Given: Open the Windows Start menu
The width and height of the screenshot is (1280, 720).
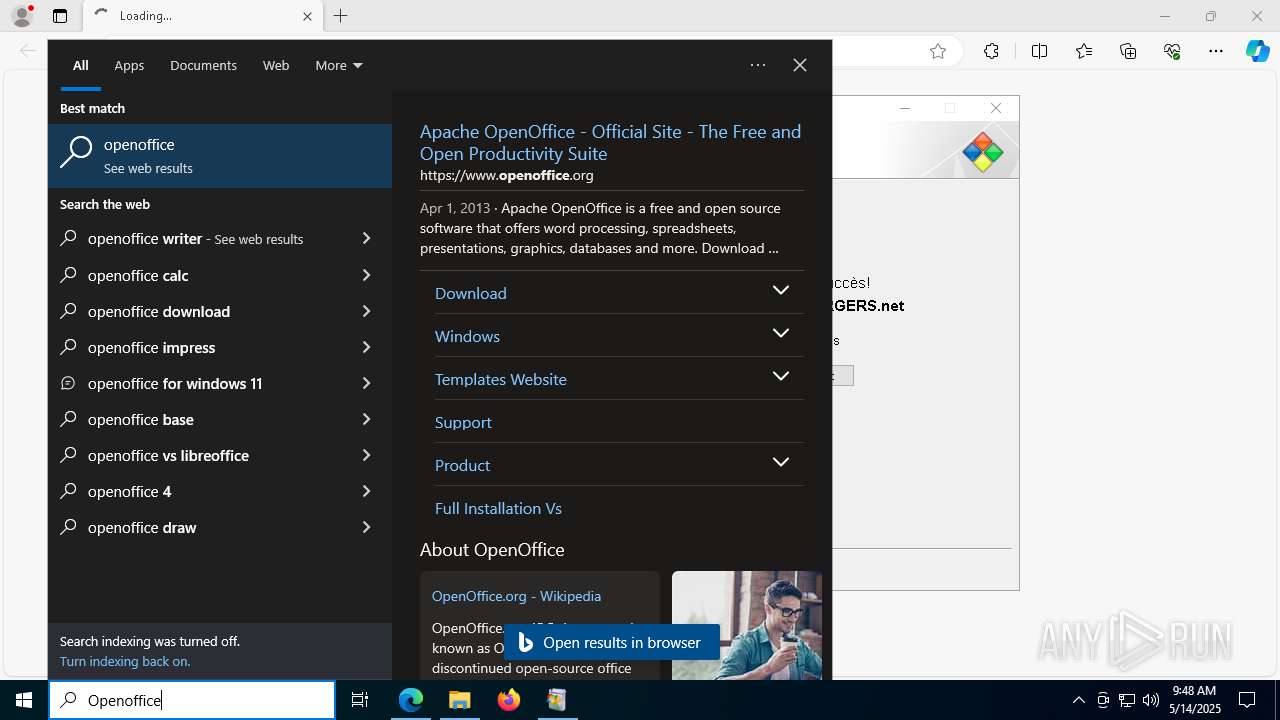Looking at the screenshot, I should tap(24, 700).
